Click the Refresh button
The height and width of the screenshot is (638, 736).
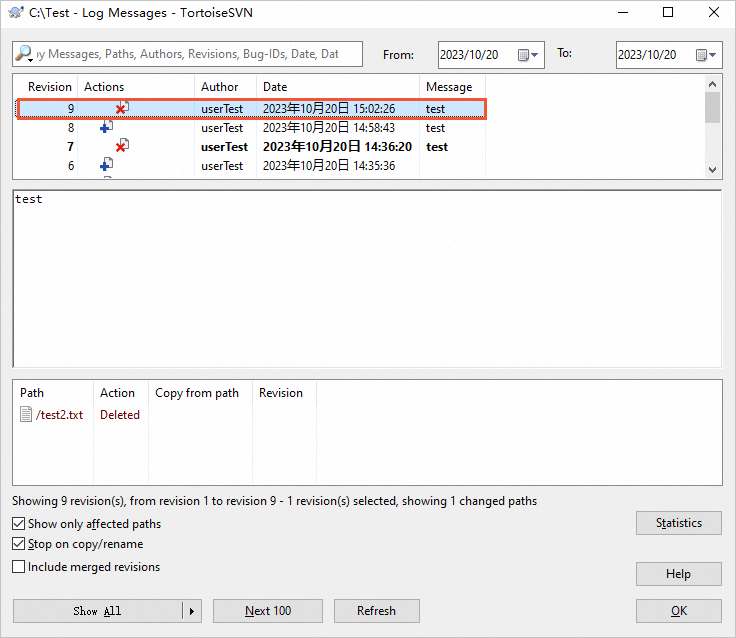(x=376, y=611)
